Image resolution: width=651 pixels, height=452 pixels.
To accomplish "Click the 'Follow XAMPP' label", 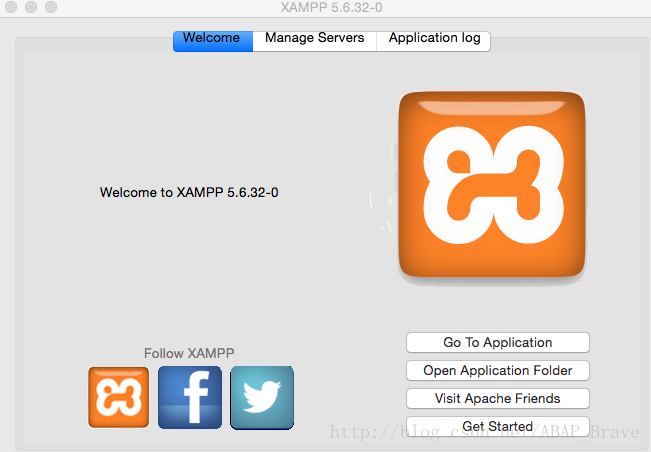I will pyautogui.click(x=189, y=353).
